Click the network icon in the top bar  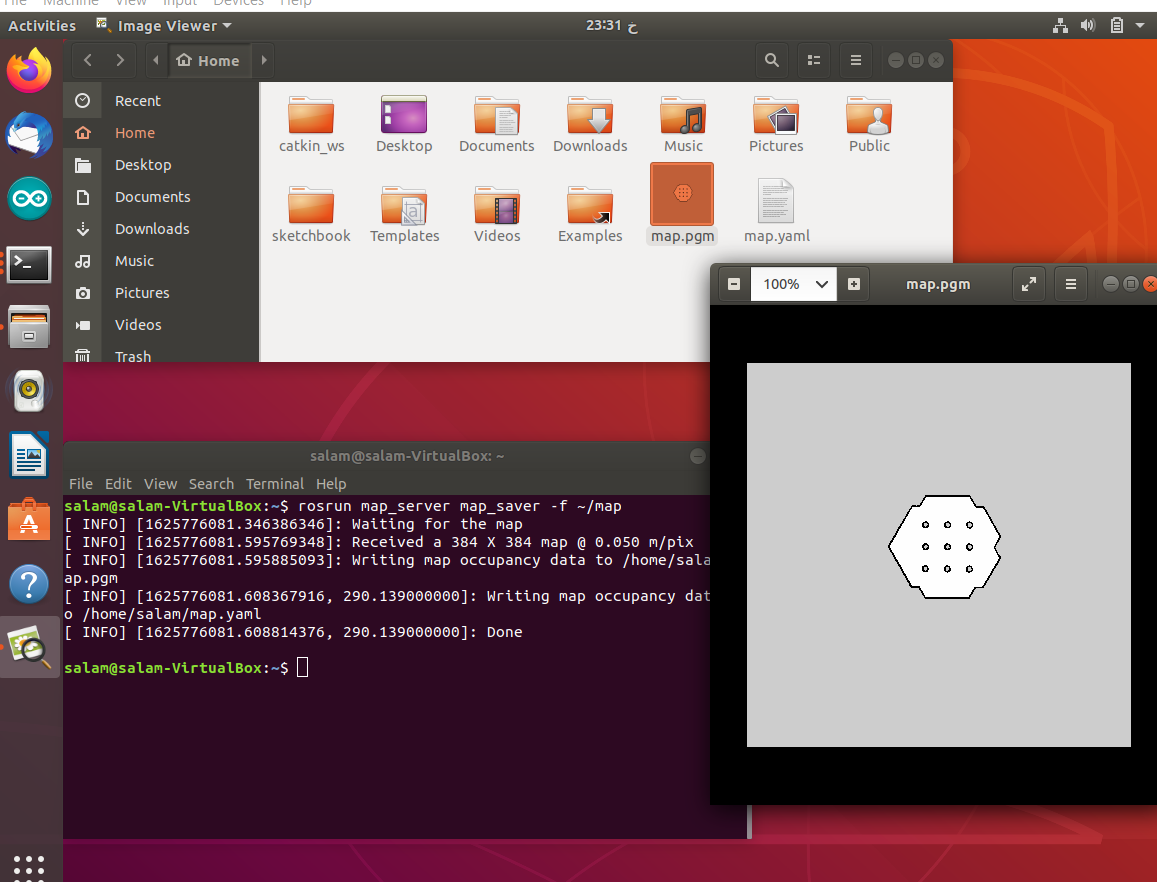(x=1059, y=25)
